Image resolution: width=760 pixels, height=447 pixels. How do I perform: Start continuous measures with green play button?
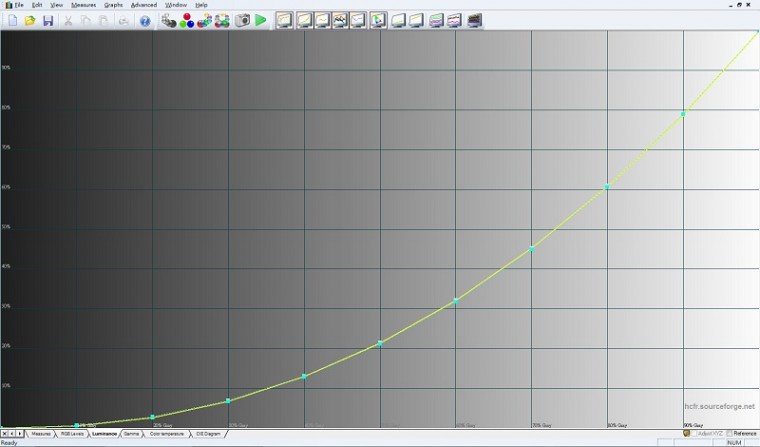(261, 20)
